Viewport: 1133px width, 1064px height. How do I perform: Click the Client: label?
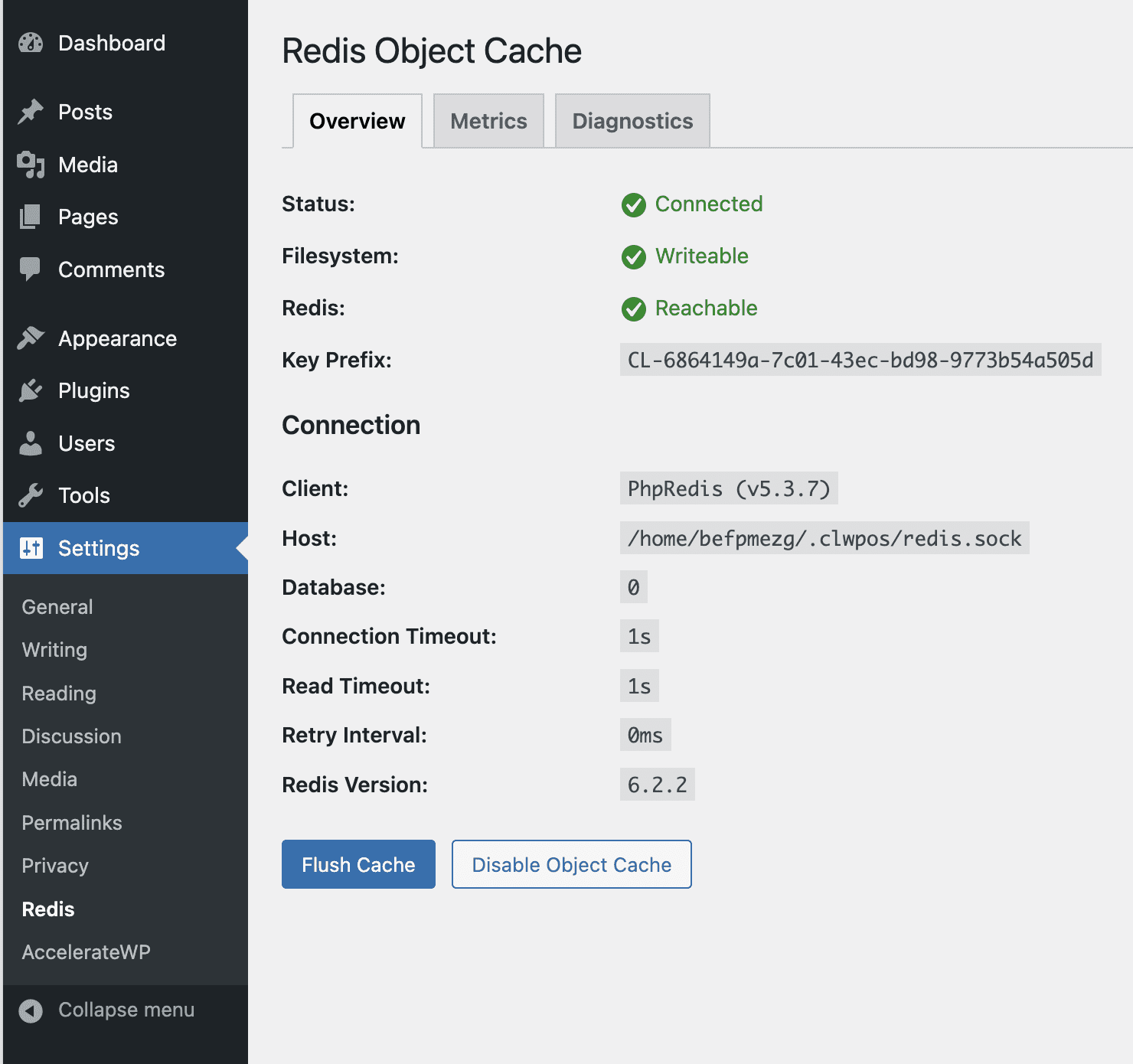pos(315,488)
